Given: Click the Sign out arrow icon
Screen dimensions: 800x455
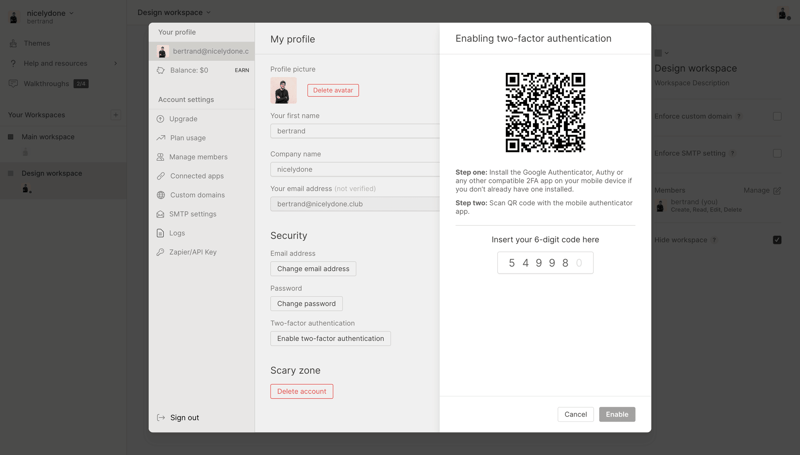Looking at the screenshot, I should pos(161,418).
